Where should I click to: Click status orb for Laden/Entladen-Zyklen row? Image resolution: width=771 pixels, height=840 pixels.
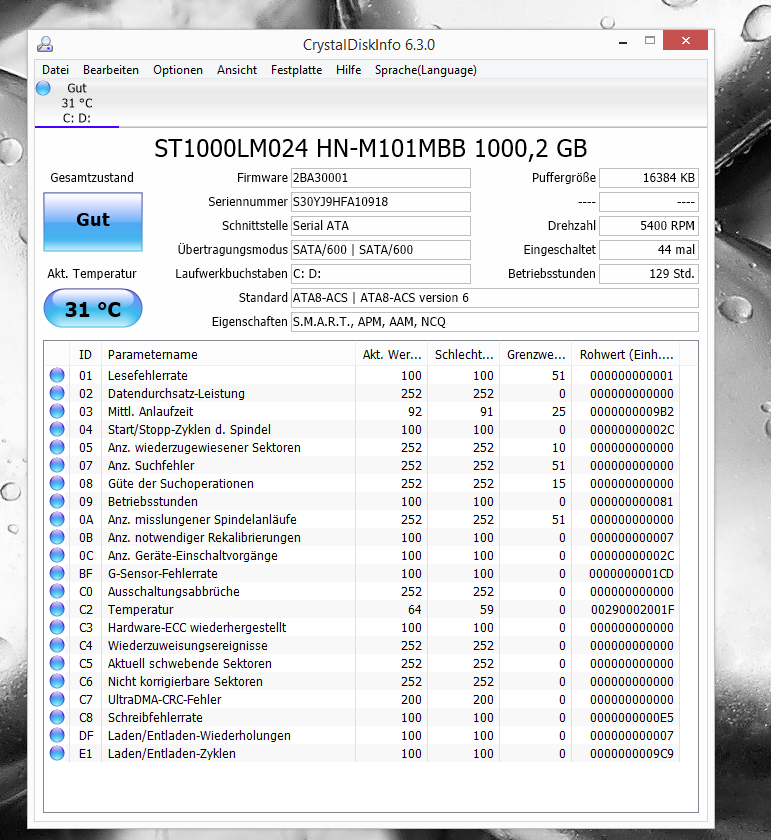click(x=57, y=753)
